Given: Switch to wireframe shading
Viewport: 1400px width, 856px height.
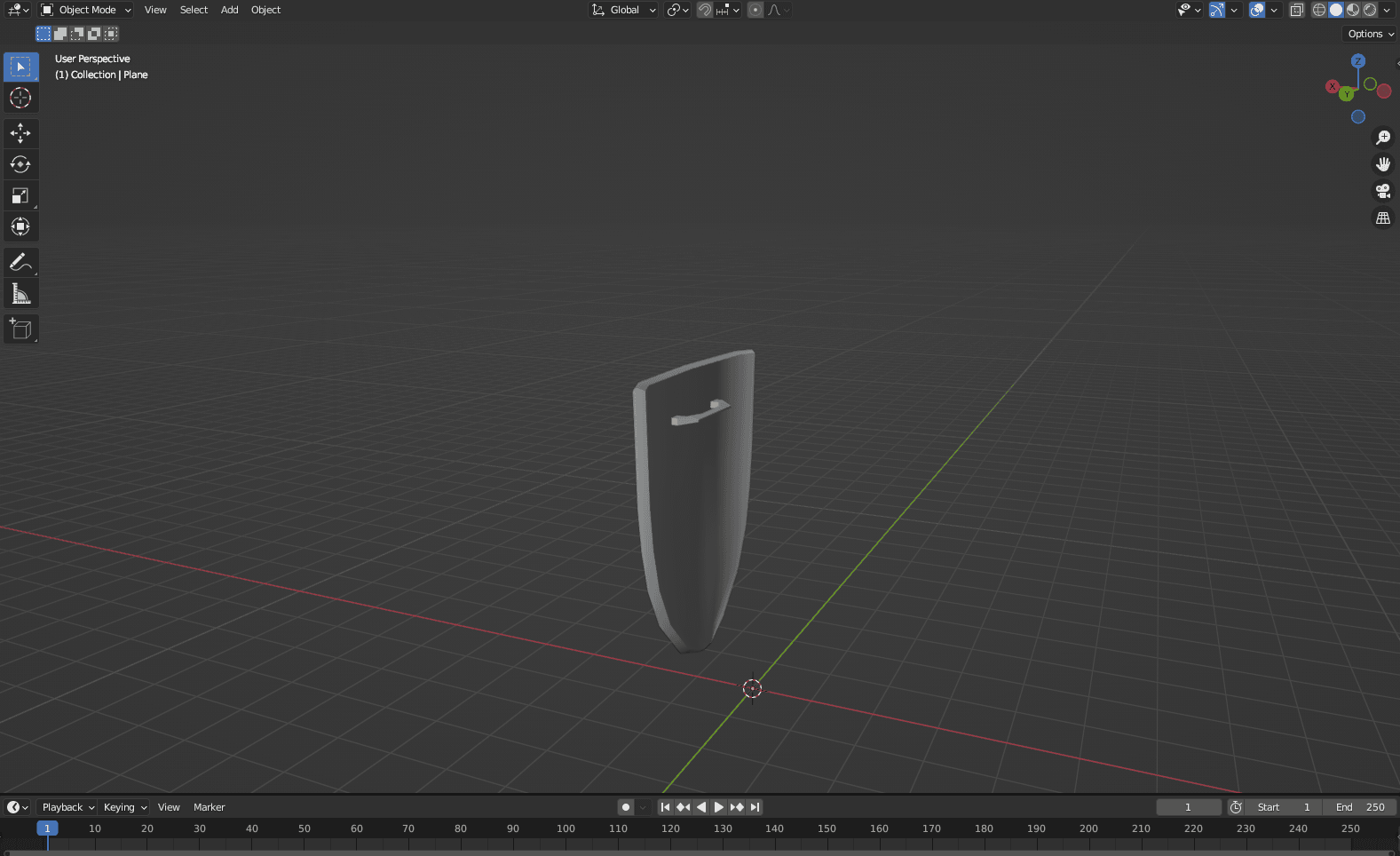Looking at the screenshot, I should tap(1319, 10).
